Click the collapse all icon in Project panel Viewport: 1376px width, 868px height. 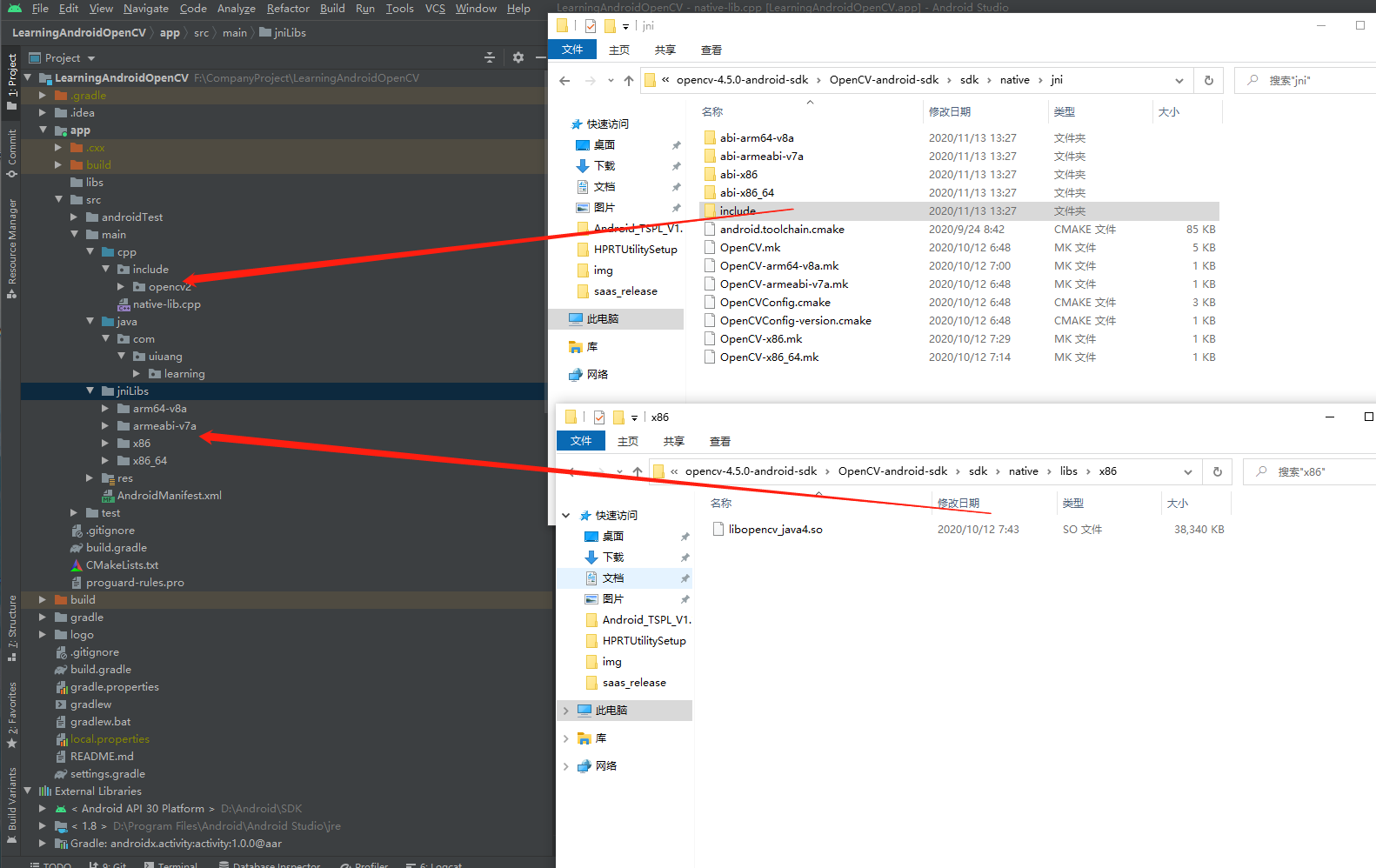pyautogui.click(x=490, y=57)
